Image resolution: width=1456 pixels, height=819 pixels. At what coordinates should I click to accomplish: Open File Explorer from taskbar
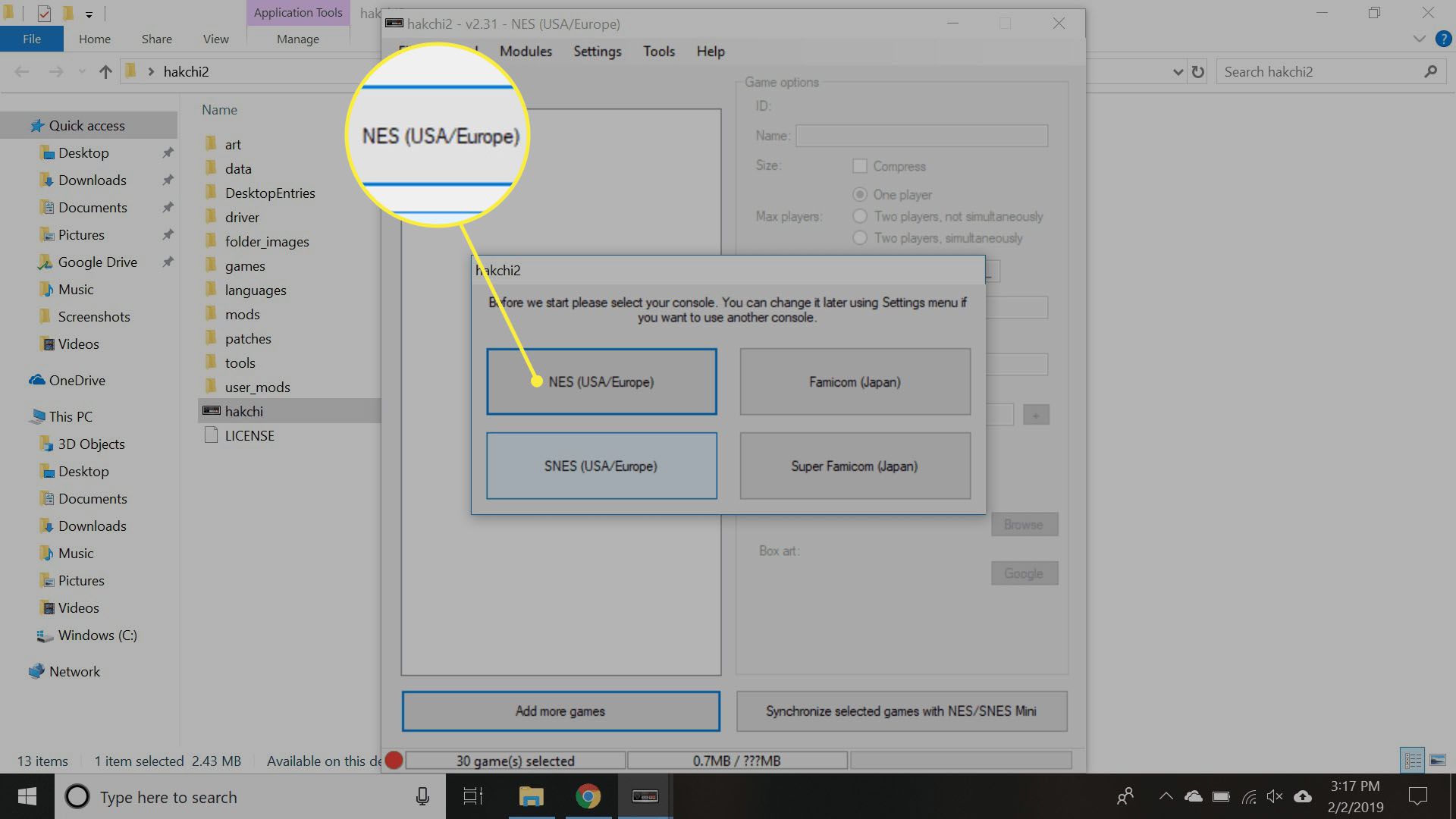(531, 796)
